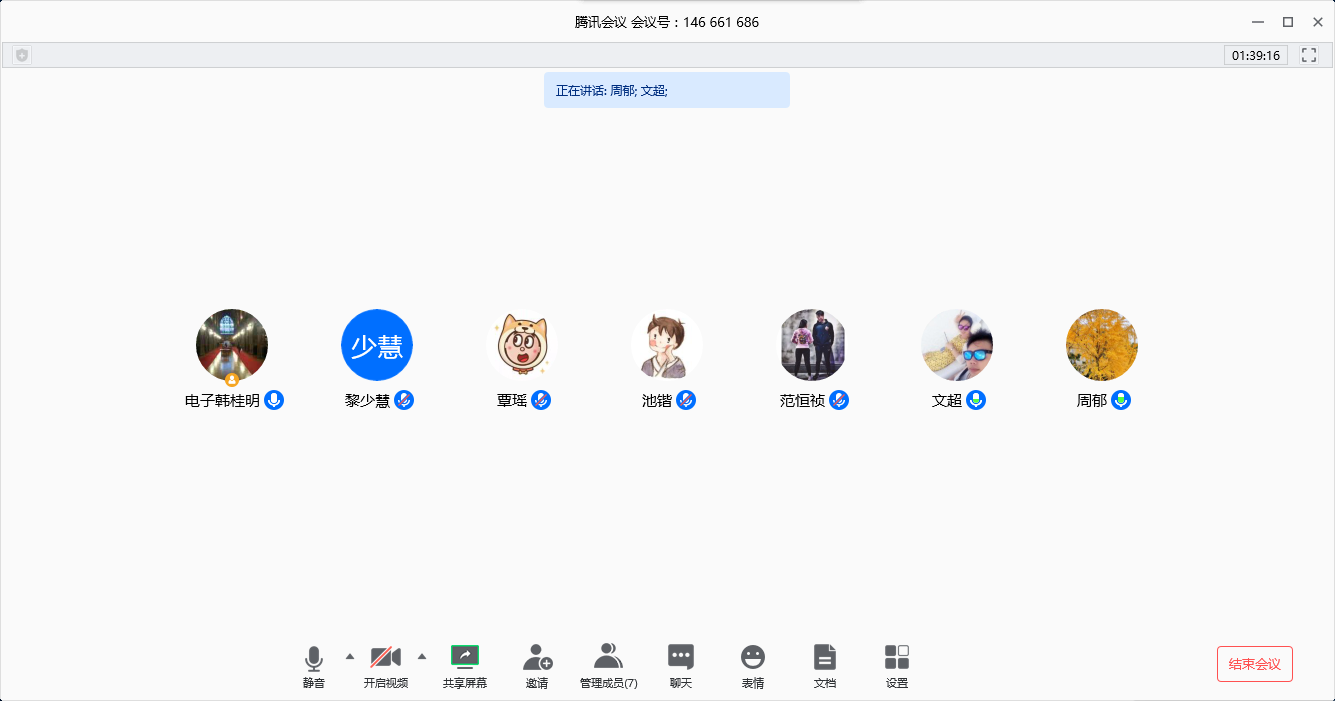Toggle the microphone icon next to 电子韩桂明
Image resolution: width=1335 pixels, height=701 pixels.
coord(274,401)
